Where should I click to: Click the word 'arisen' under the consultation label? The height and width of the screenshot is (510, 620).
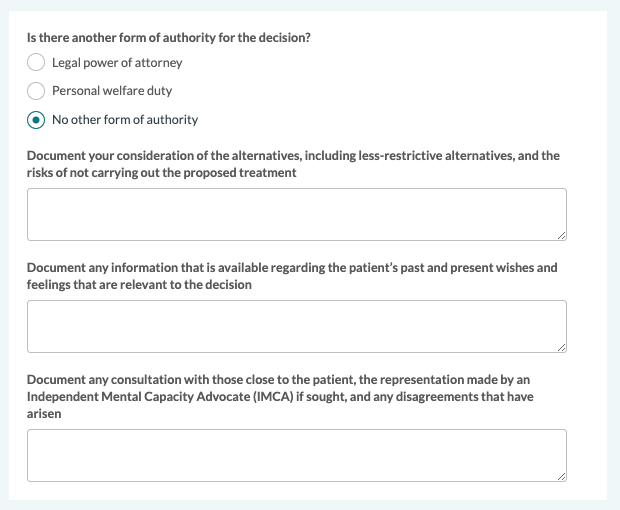[44, 414]
